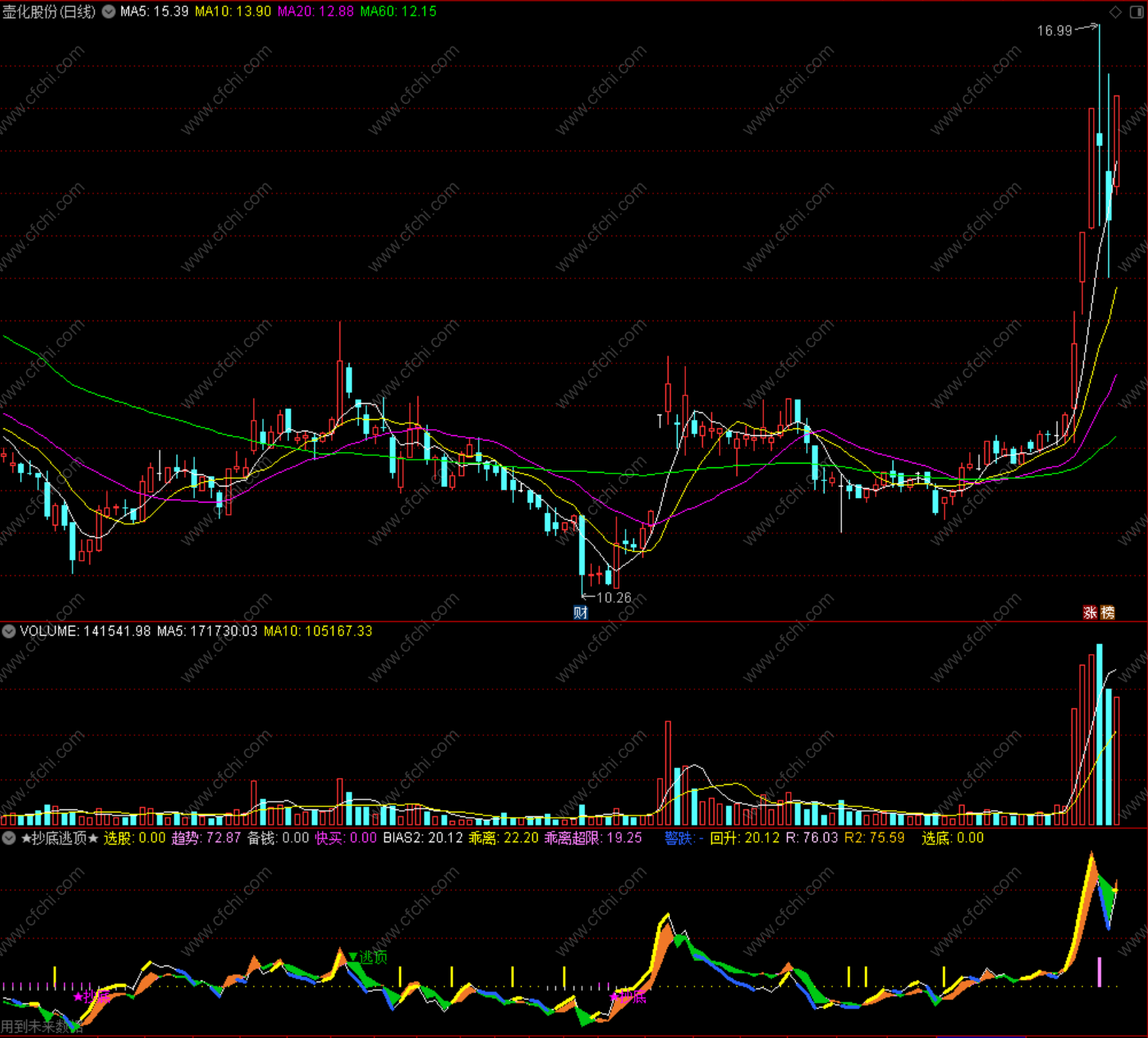Viewport: 1148px width, 1038px height.
Task: Click the stock title 壶化股份(日线)
Action: [x=49, y=11]
